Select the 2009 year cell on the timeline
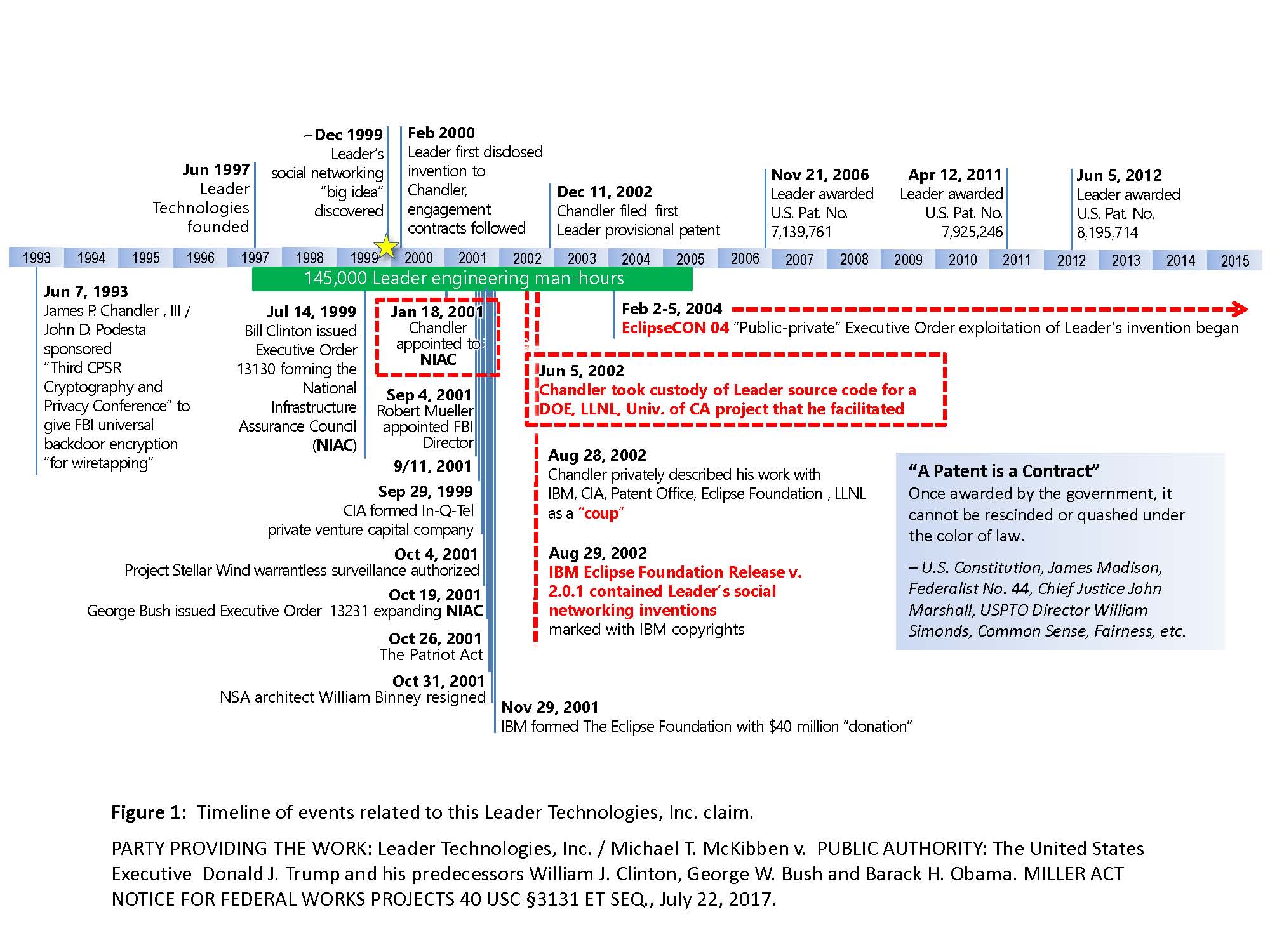Screen dimensions: 1270x952 click(908, 260)
